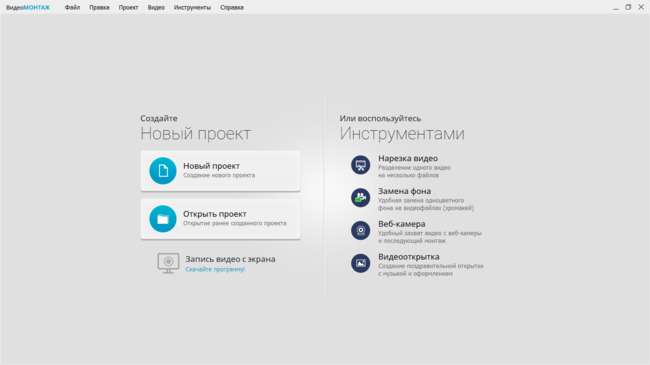The image size is (650, 365).
Task: Click the blue document icon for Новый проект
Action: [x=163, y=170]
